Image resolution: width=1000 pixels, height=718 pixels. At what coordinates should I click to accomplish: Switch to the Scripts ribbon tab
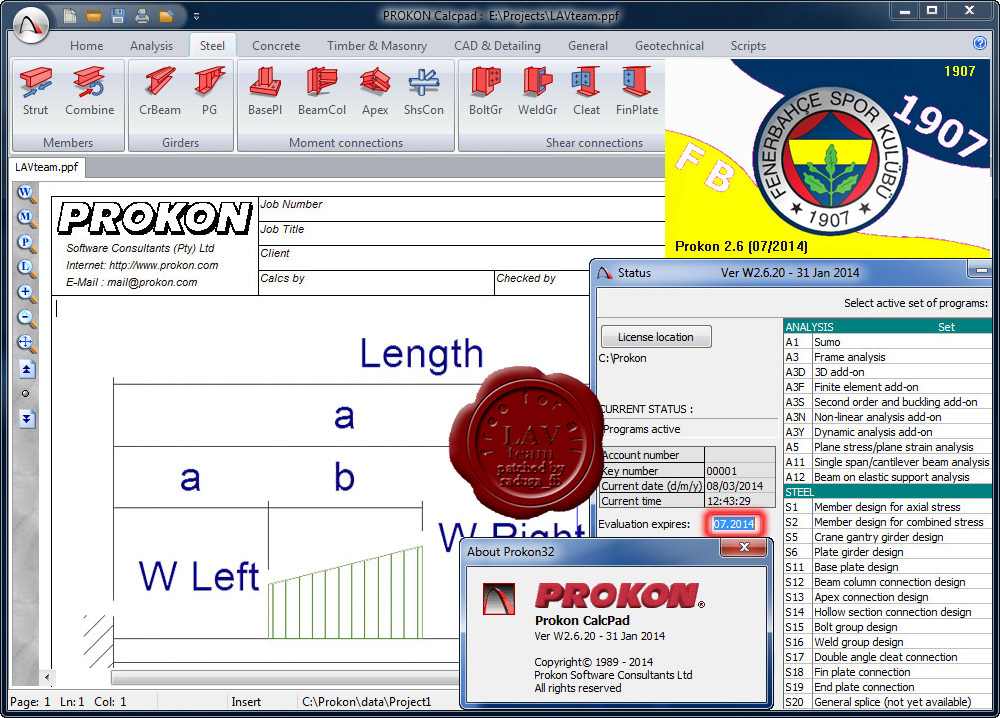point(748,46)
